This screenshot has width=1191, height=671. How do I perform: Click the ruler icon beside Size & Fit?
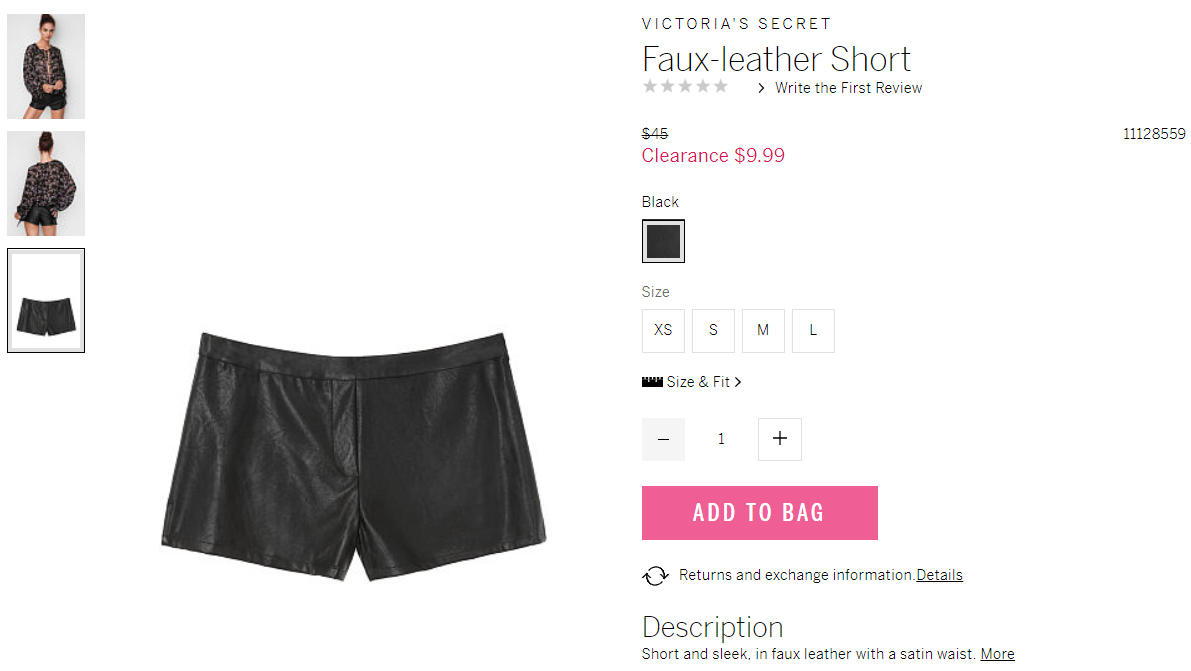pyautogui.click(x=652, y=381)
